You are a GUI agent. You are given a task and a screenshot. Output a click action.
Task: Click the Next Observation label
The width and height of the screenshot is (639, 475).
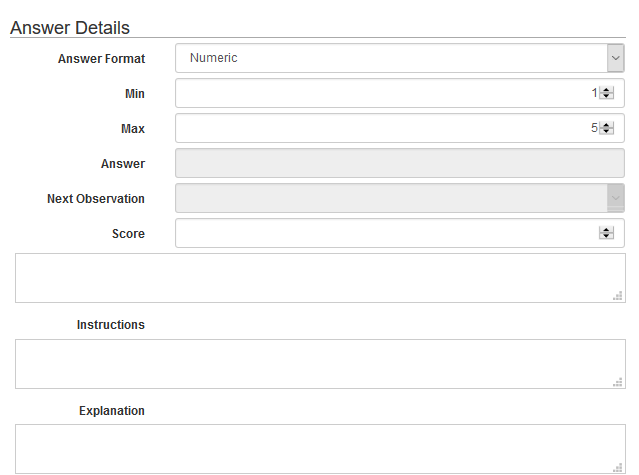point(96,199)
